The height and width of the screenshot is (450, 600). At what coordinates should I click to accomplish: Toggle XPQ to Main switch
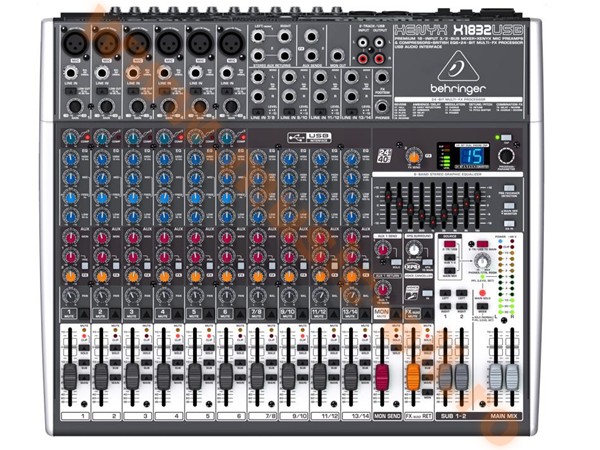point(427,262)
